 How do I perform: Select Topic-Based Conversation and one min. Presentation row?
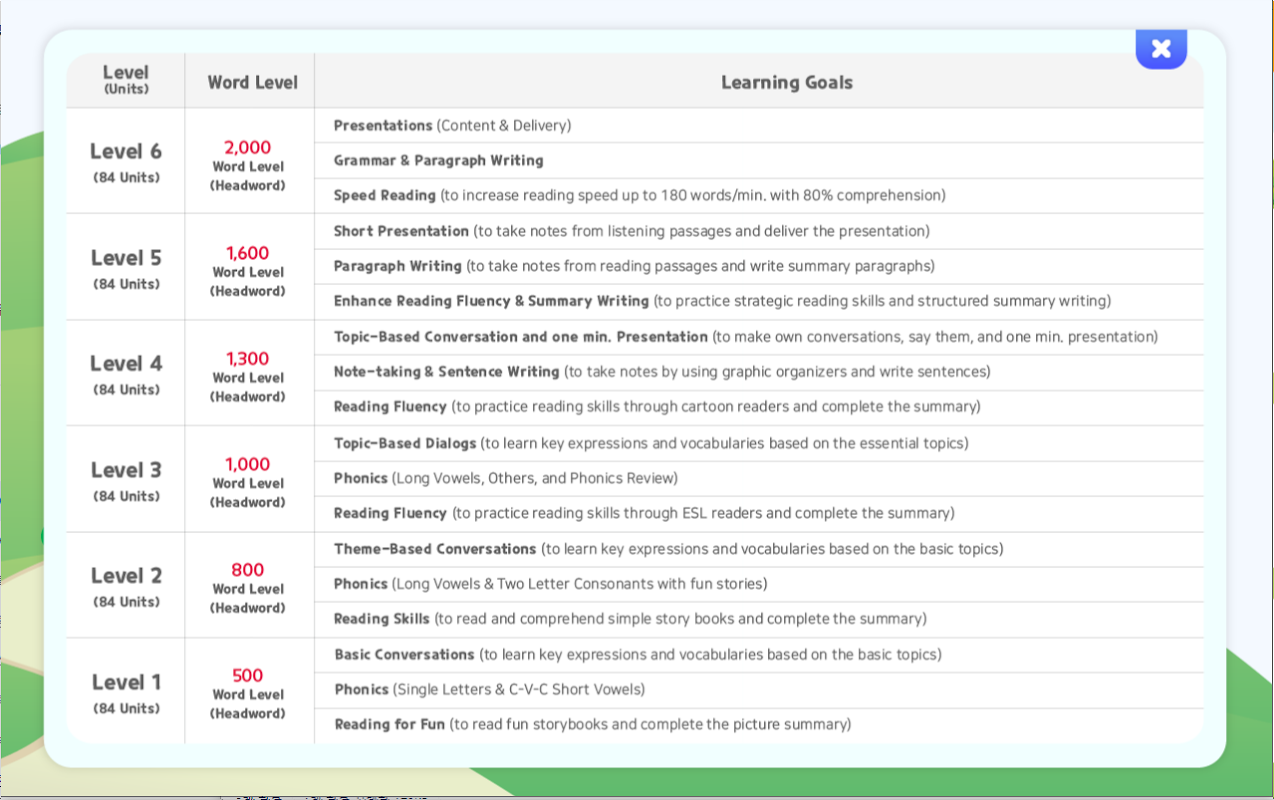coord(759,337)
